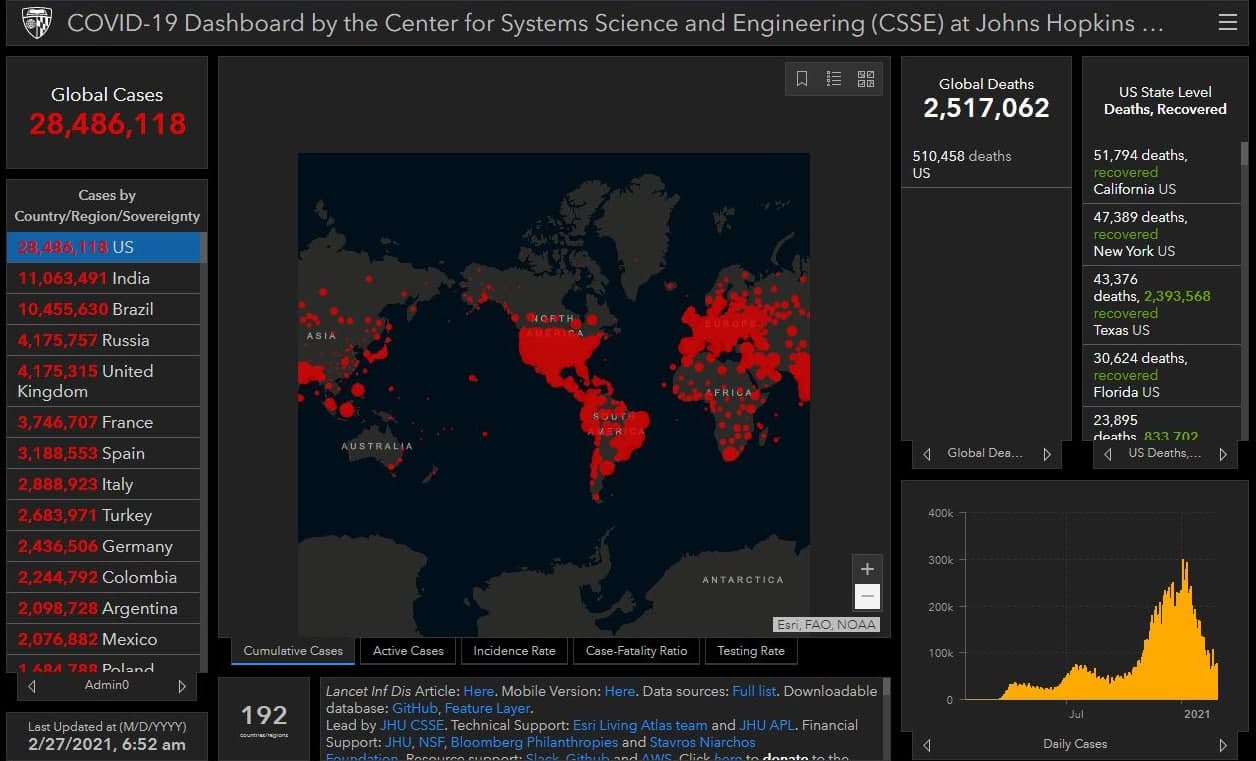Select Germany in the country list

coord(103,546)
